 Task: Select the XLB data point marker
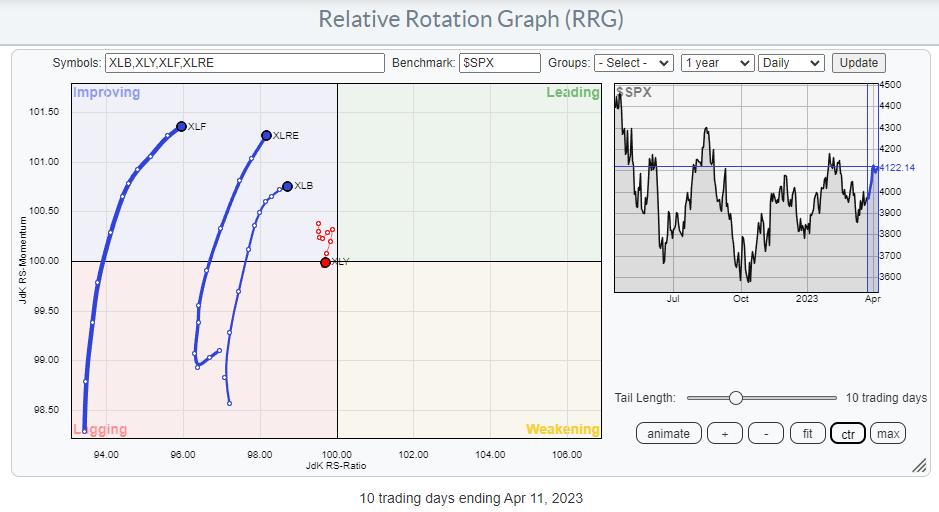[x=287, y=186]
